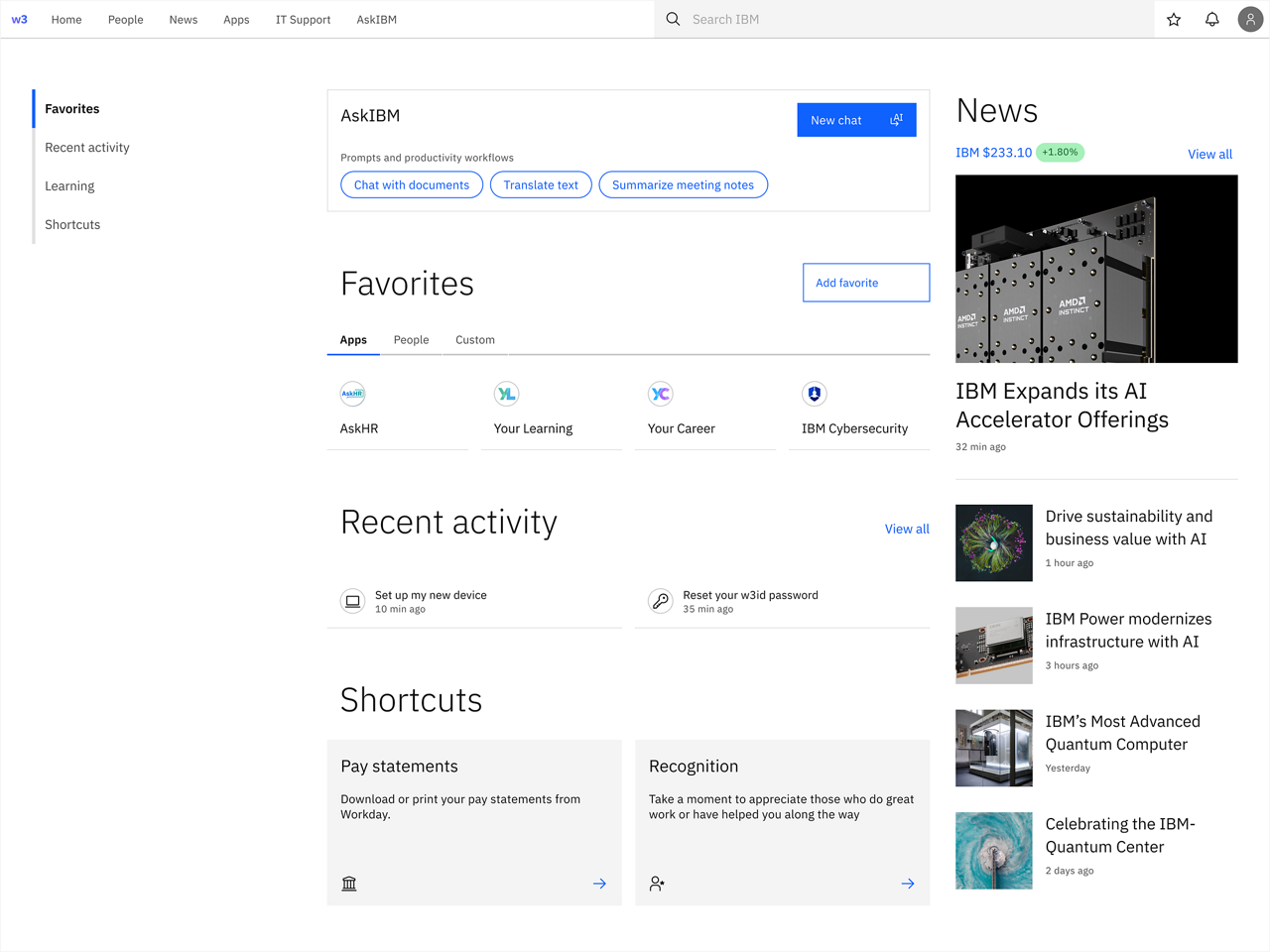
Task: Click the AskIBM panel heading
Action: point(370,116)
